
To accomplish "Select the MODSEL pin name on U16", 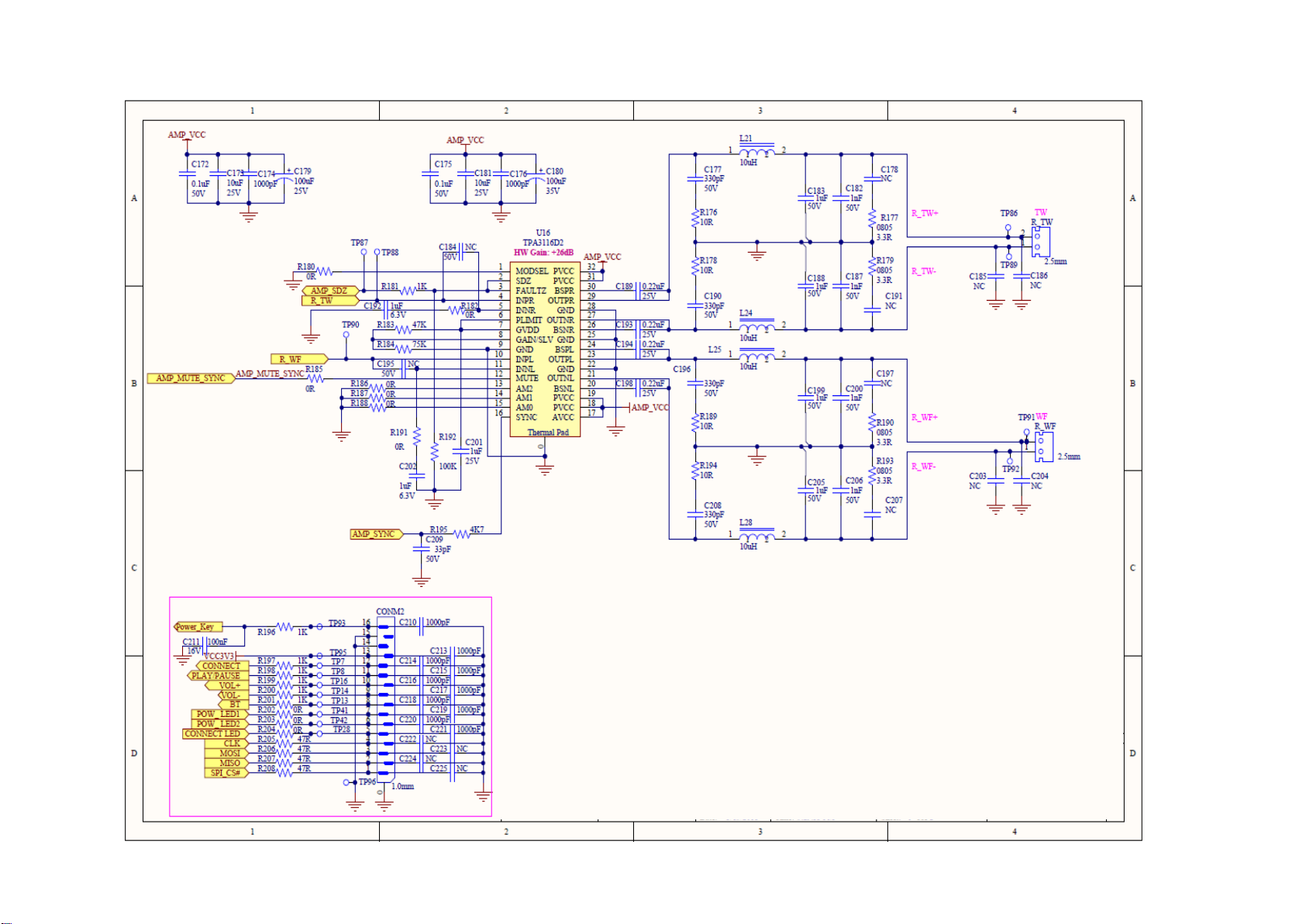I will pos(532,271).
